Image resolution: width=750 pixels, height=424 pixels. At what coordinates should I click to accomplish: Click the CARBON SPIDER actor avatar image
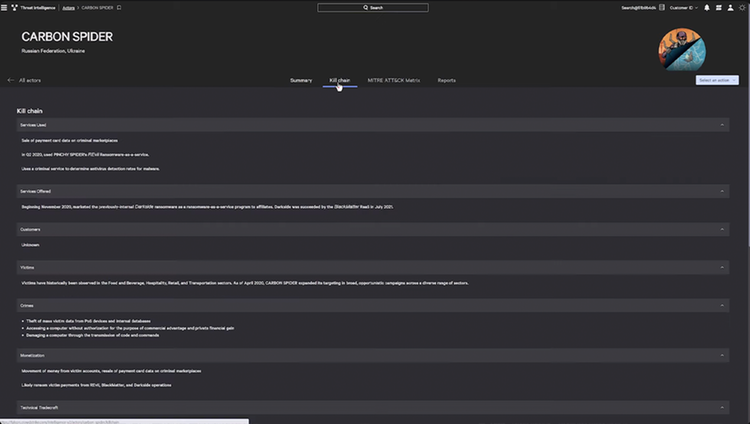[x=682, y=50]
